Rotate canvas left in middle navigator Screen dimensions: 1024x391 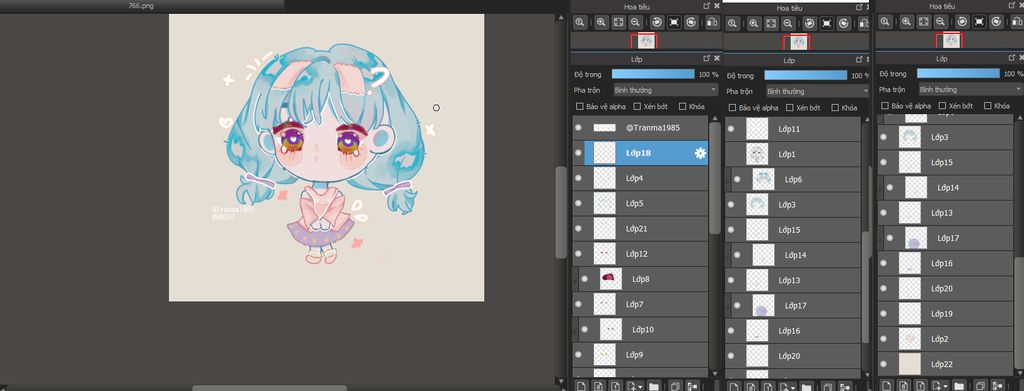click(x=809, y=23)
